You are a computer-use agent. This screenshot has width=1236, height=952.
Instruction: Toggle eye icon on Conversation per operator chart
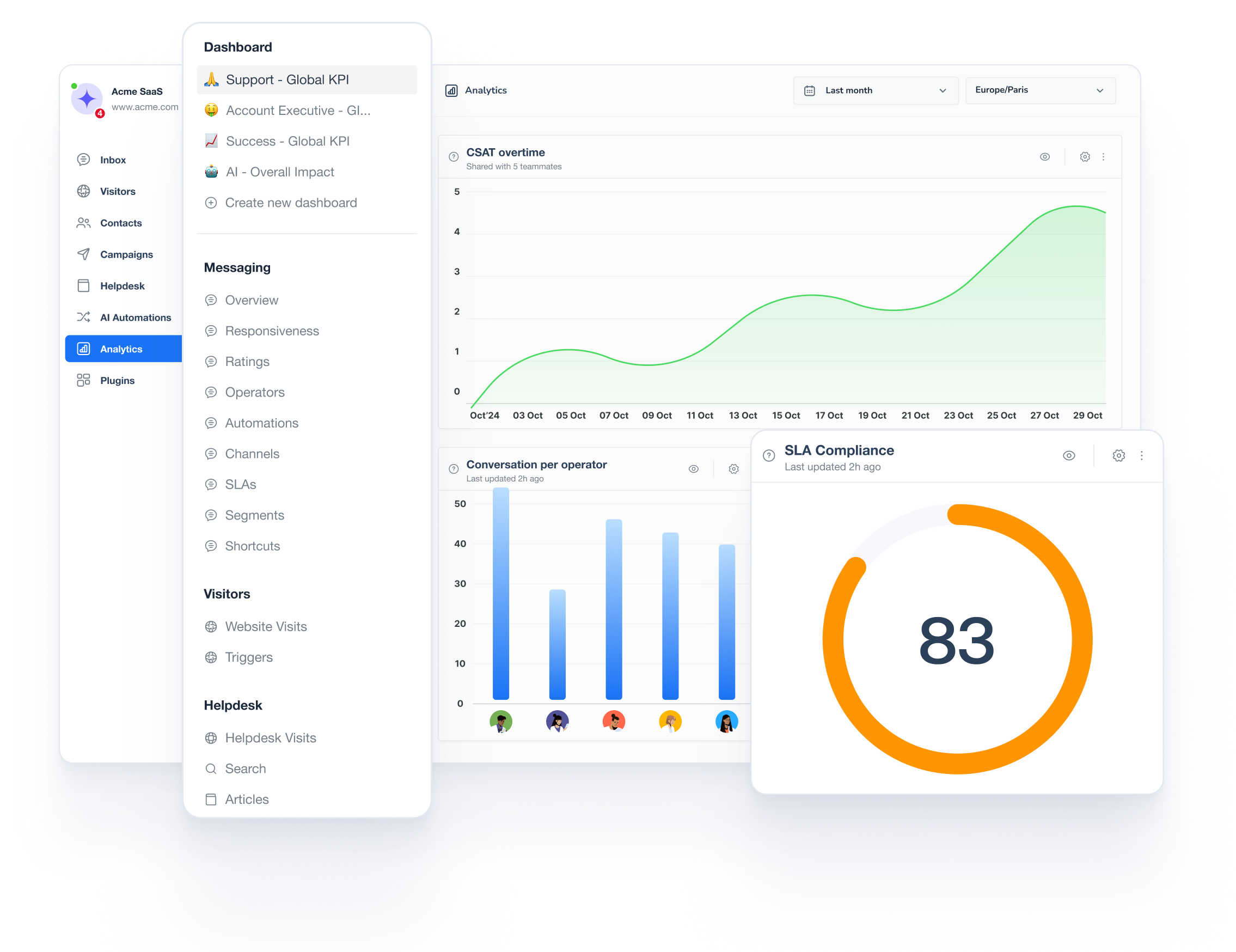pyautogui.click(x=693, y=468)
